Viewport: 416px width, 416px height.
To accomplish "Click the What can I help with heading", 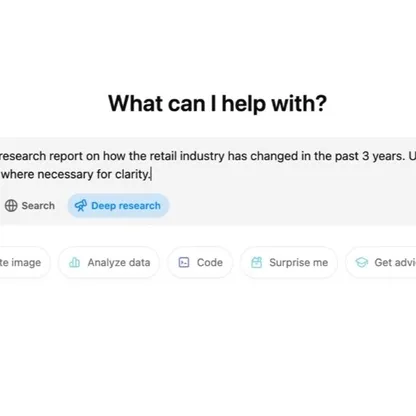I will point(218,103).
